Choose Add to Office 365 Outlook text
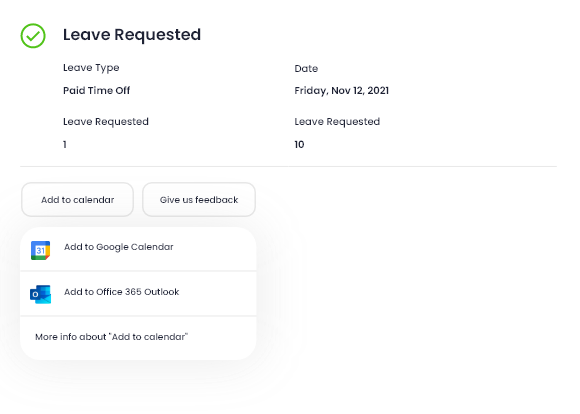 (x=122, y=292)
